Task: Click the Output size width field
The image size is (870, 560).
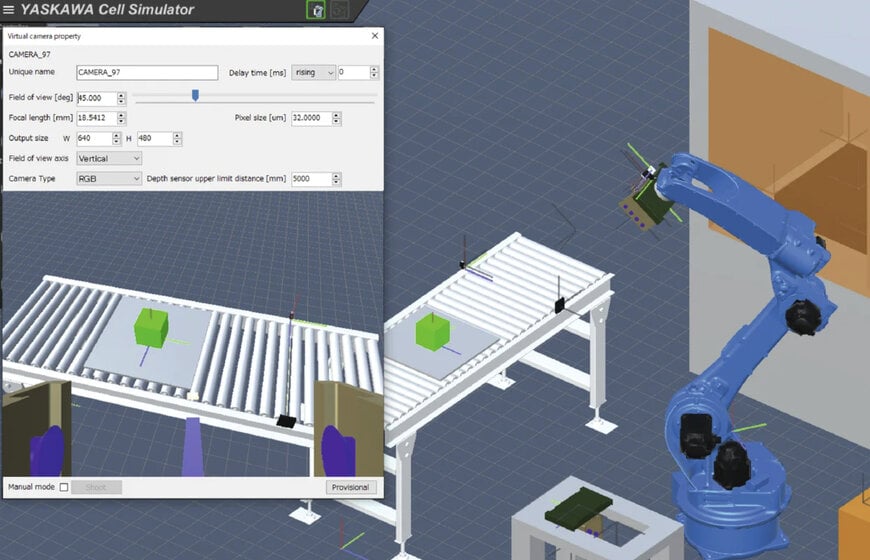Action: 94,138
